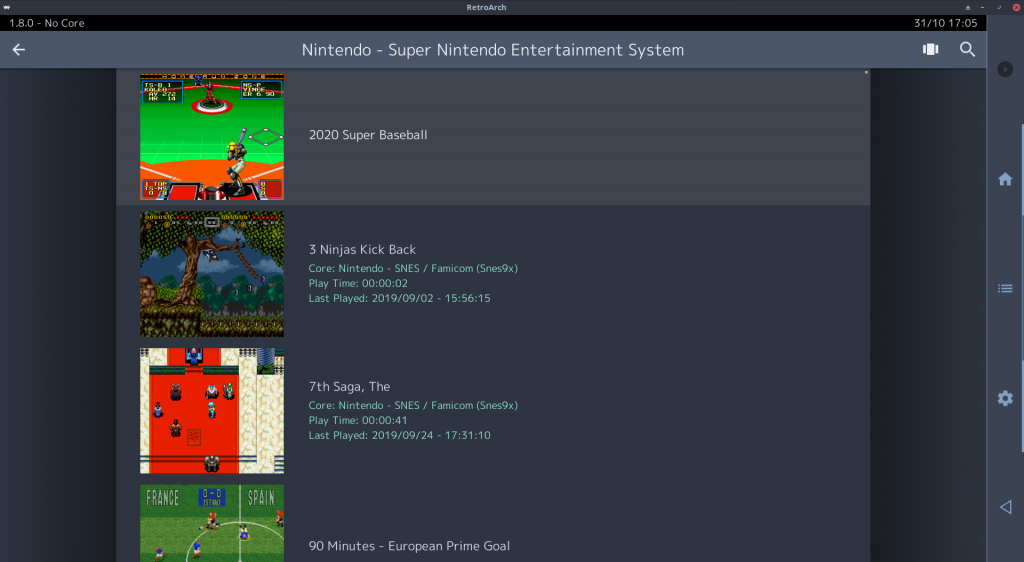The width and height of the screenshot is (1024, 562).
Task: Open the window menu icon in title bar
Action: tap(7, 7)
